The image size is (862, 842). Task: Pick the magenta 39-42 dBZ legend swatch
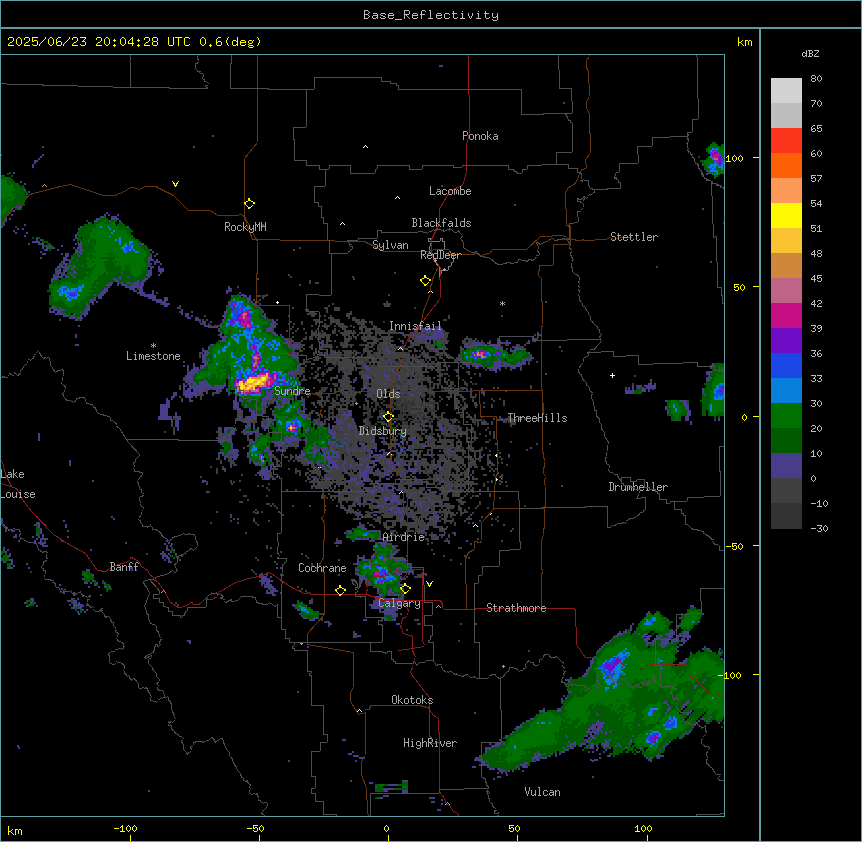click(x=786, y=315)
